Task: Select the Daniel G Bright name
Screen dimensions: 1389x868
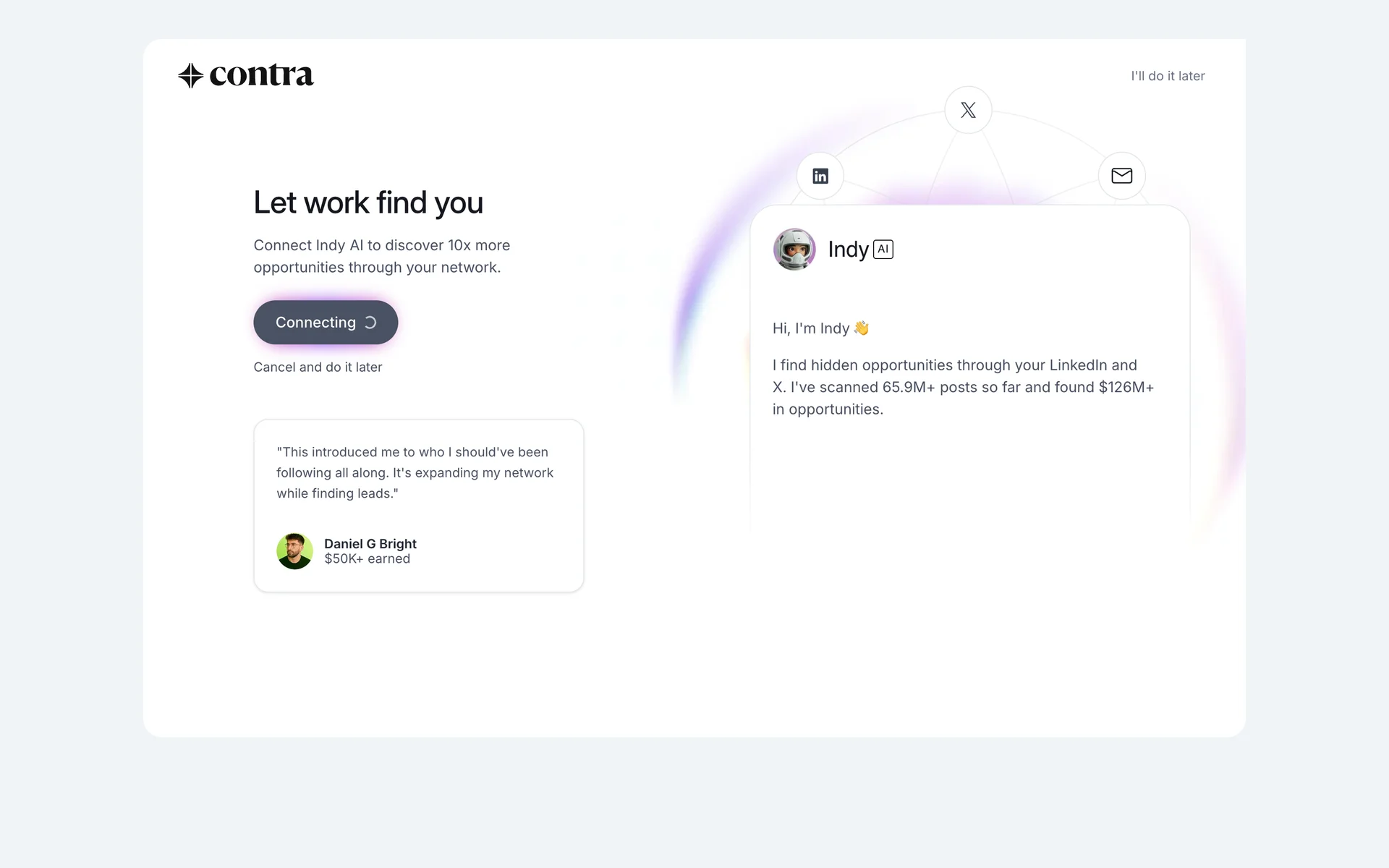Action: click(370, 544)
